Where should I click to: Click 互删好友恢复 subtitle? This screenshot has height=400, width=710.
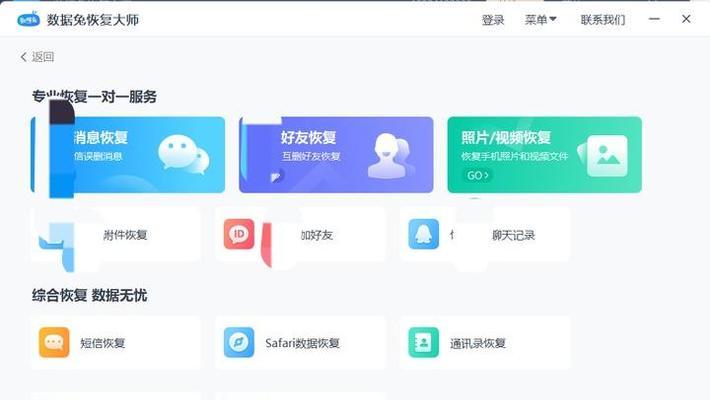coord(311,156)
